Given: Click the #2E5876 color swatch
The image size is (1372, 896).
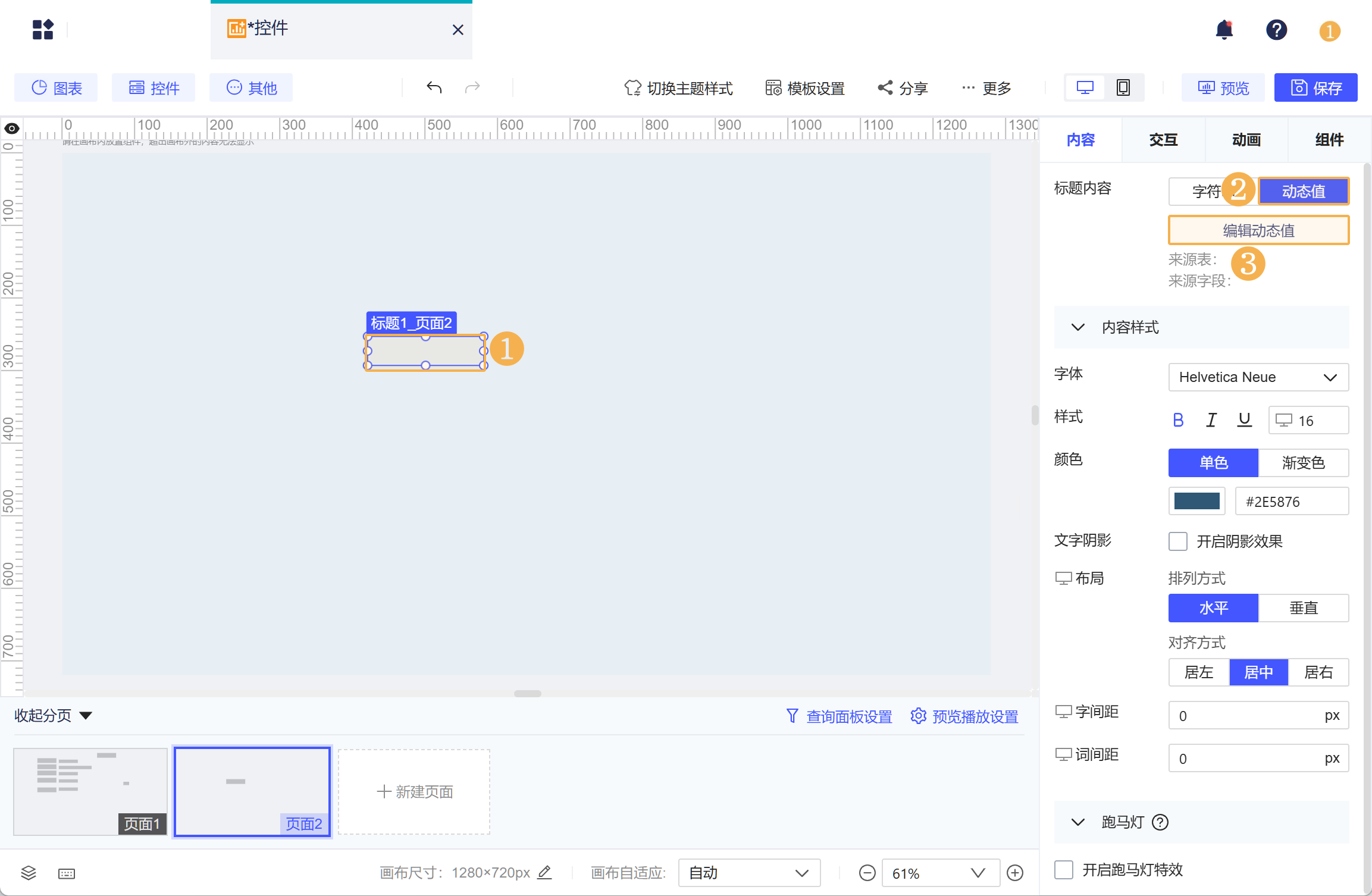Looking at the screenshot, I should [1196, 501].
